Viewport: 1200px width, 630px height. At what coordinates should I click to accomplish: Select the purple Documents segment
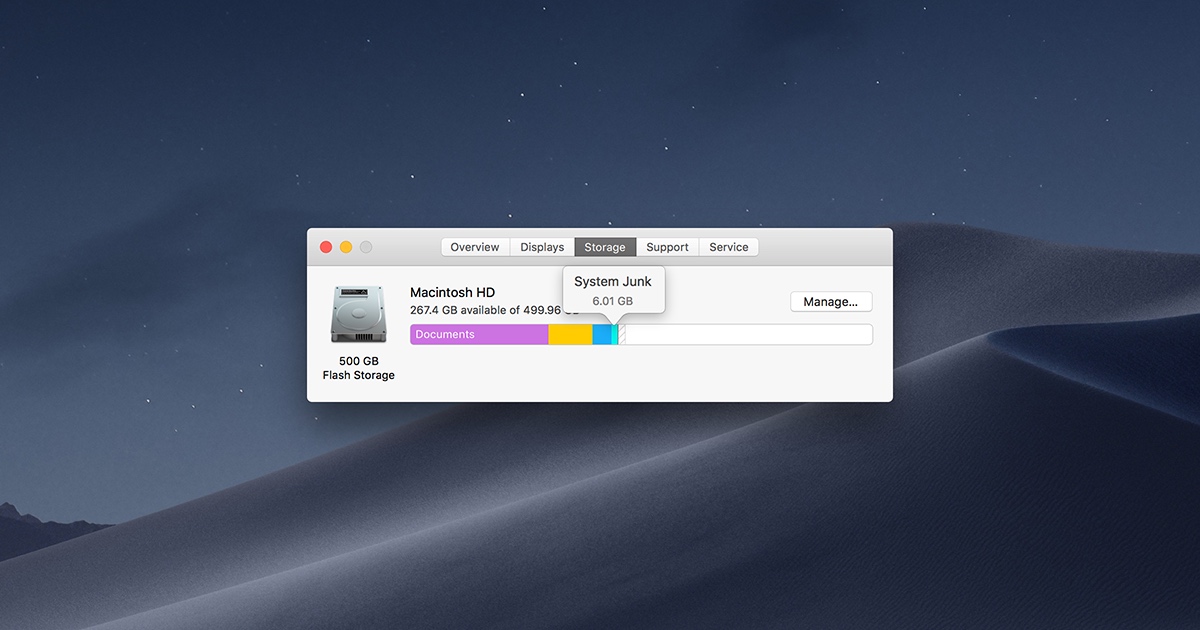click(x=480, y=334)
